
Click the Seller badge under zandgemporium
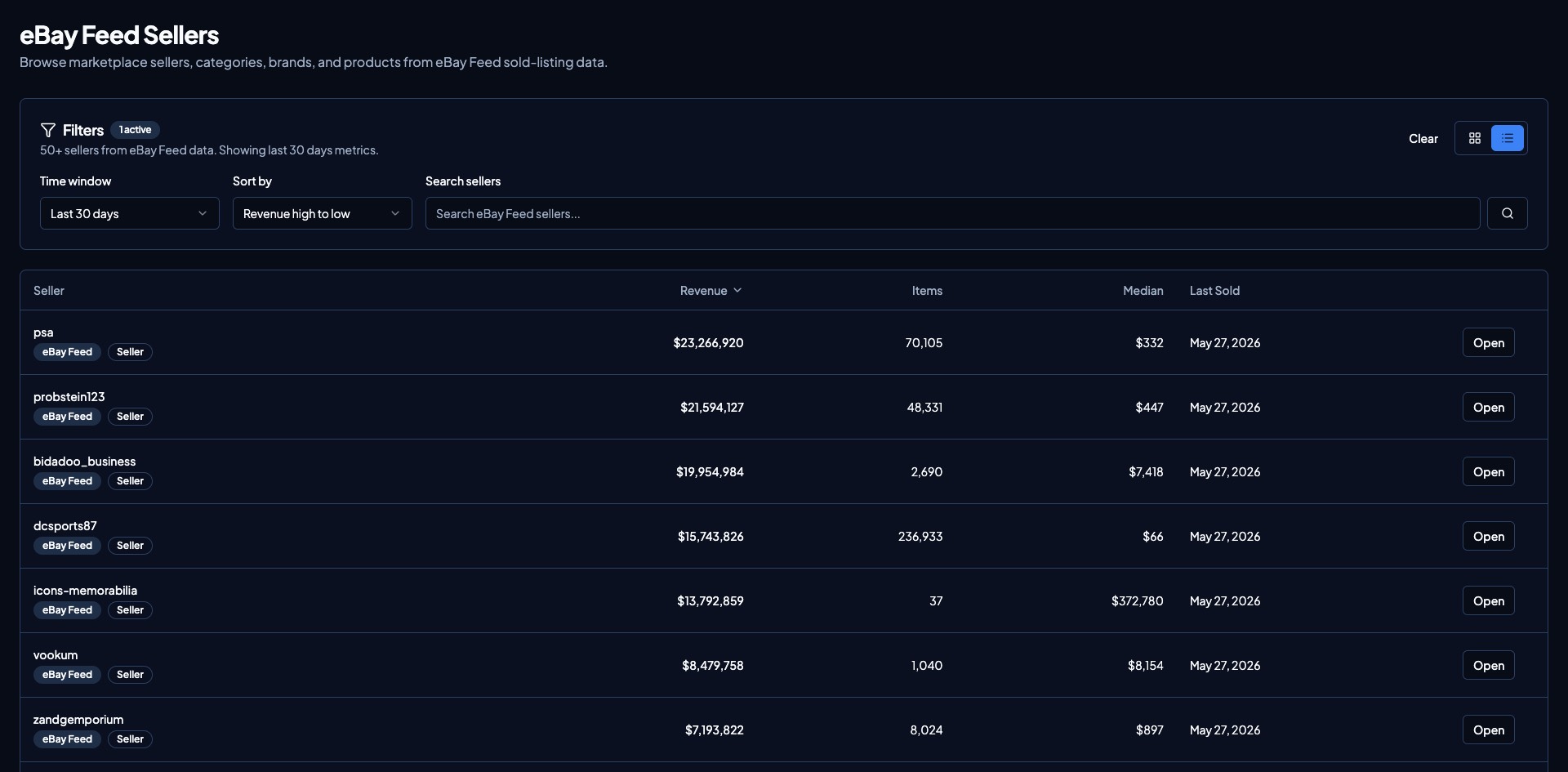tap(130, 739)
